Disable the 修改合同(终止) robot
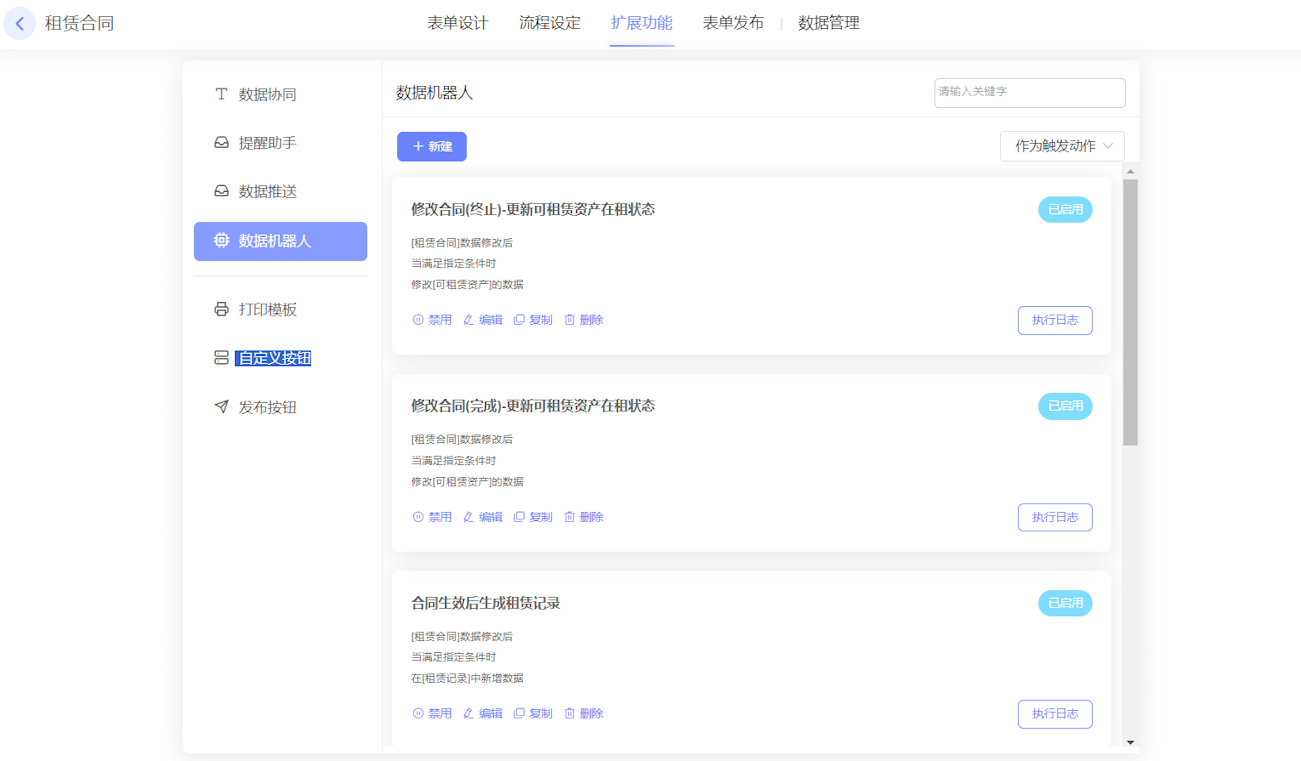This screenshot has height=761, width=1301. (432, 320)
